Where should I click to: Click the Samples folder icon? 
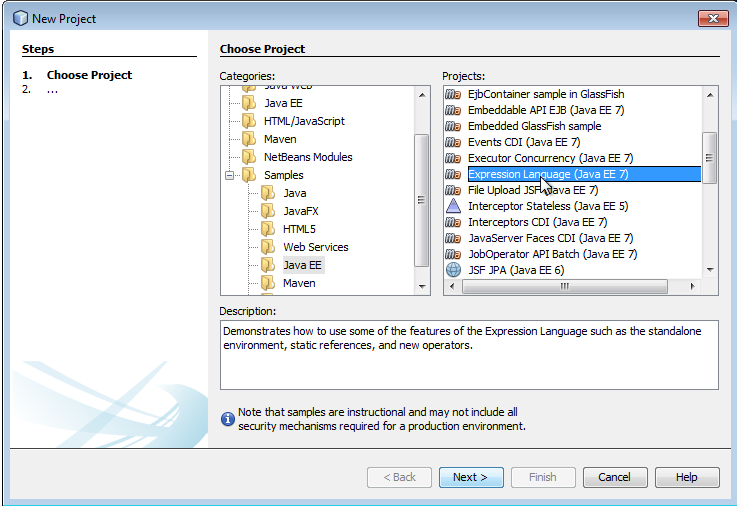249,175
